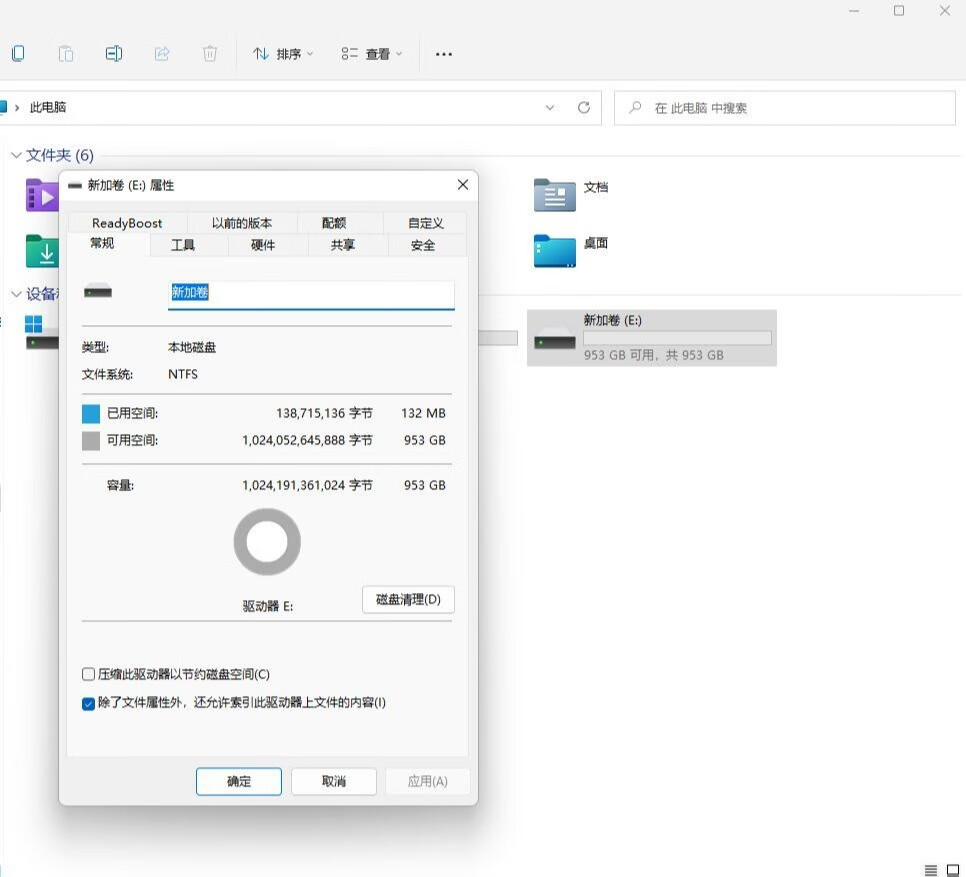Screen dimensions: 966x877
Task: Open the 排序 sort dropdown
Action: (283, 53)
